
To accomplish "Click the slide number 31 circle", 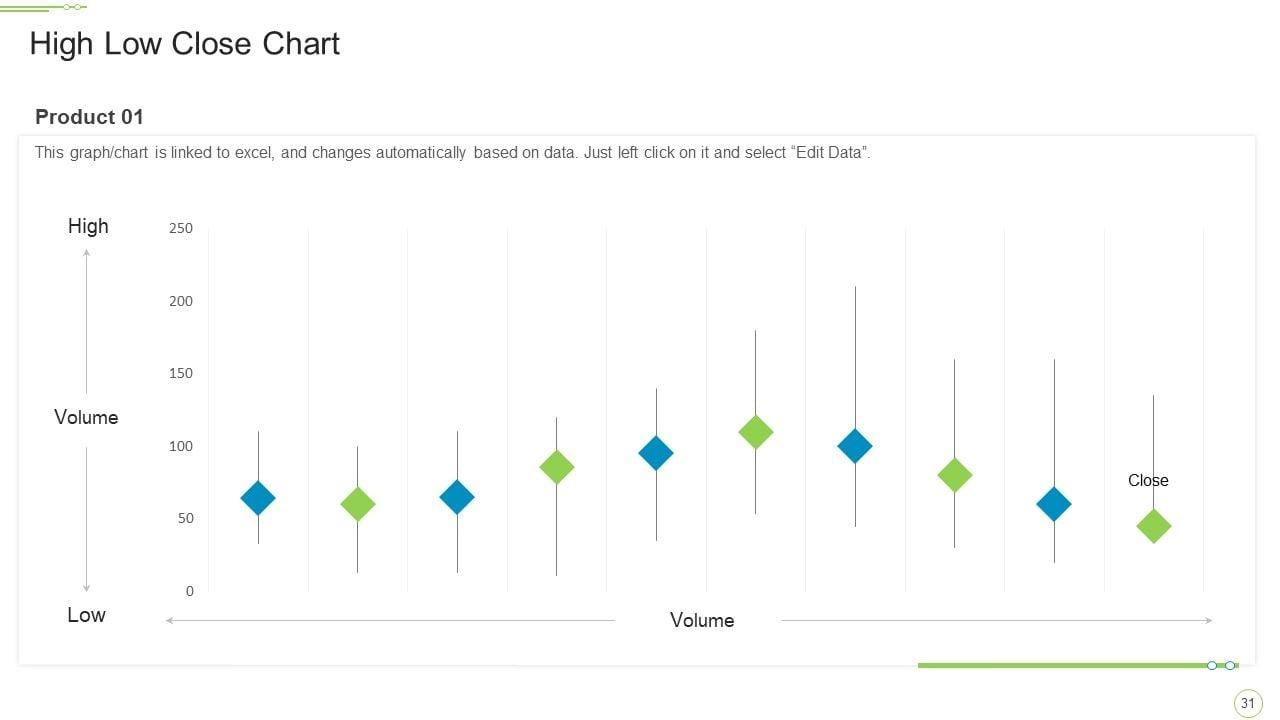I will click(x=1247, y=704).
